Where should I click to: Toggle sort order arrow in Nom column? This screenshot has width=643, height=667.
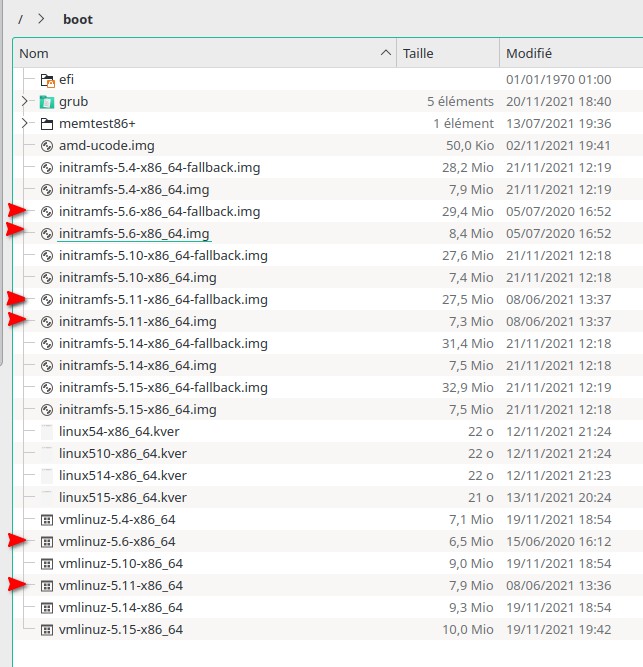point(386,53)
